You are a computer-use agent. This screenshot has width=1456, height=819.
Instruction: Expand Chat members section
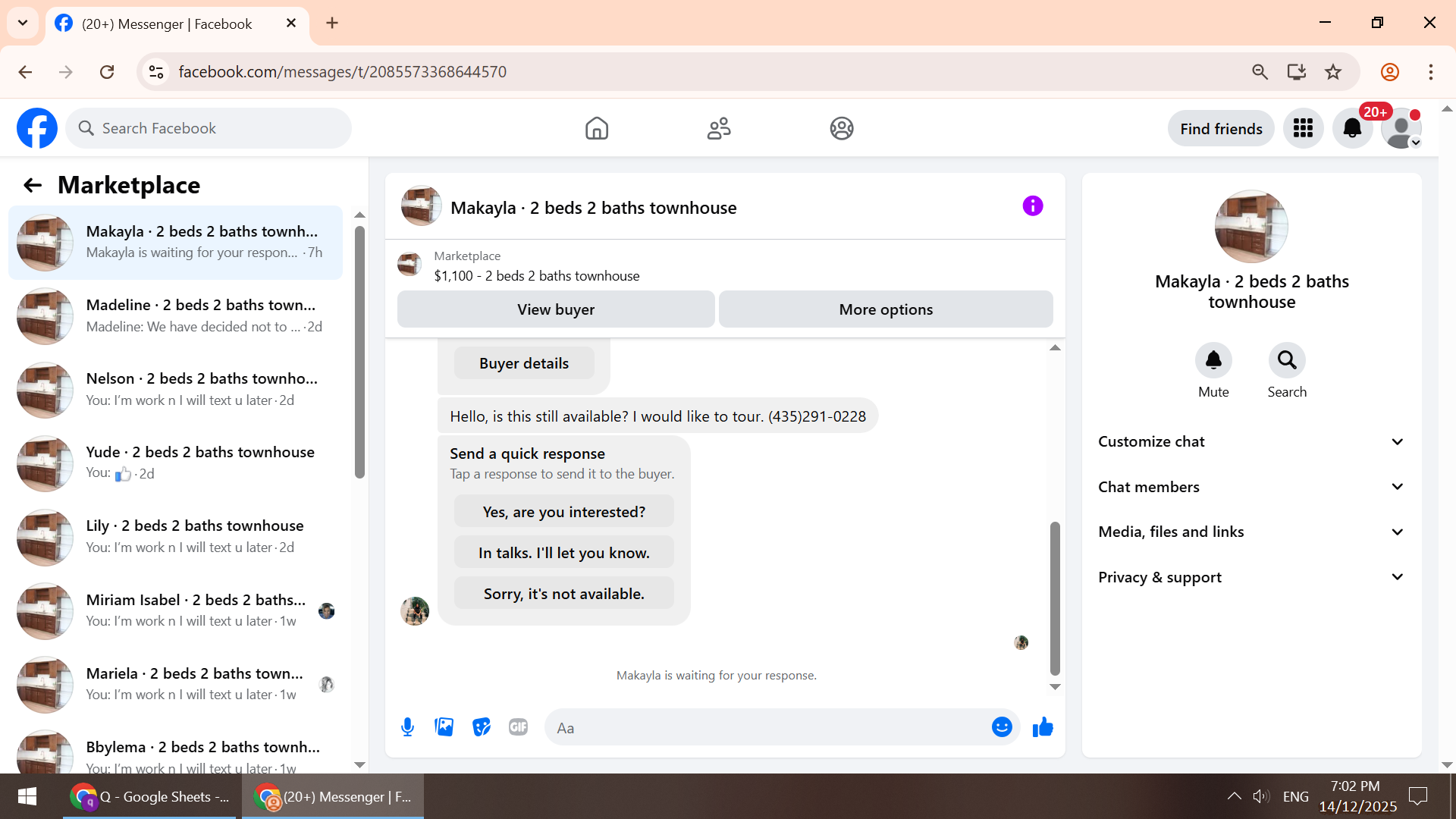pos(1251,487)
